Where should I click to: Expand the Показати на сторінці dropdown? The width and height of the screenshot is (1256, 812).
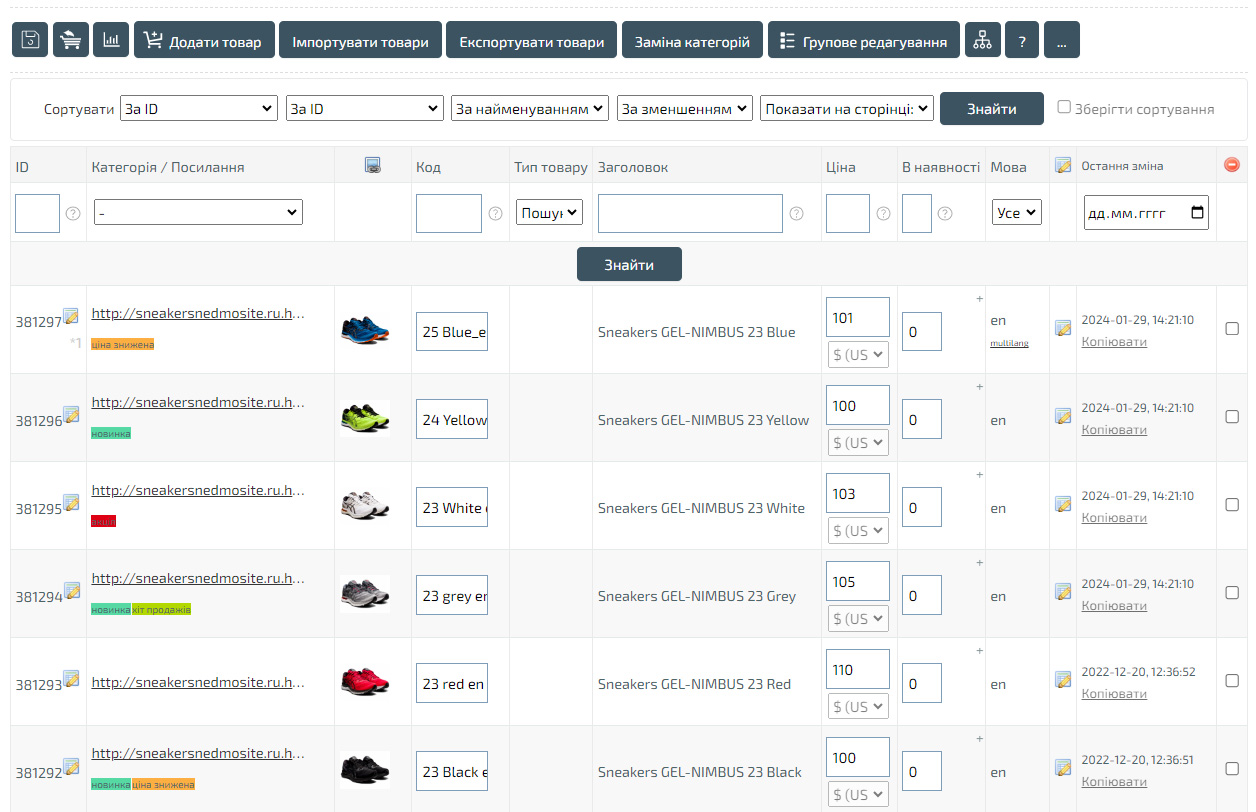pos(846,109)
